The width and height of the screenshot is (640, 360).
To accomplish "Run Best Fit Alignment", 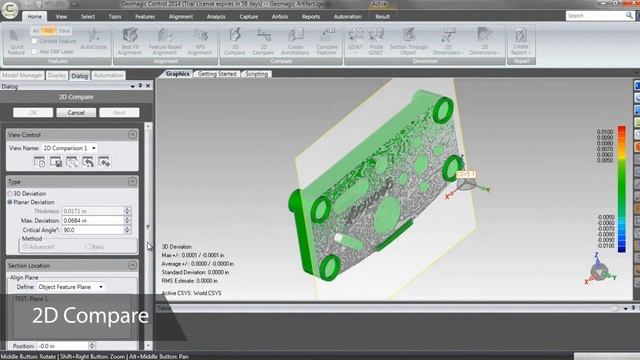I will pyautogui.click(x=130, y=42).
